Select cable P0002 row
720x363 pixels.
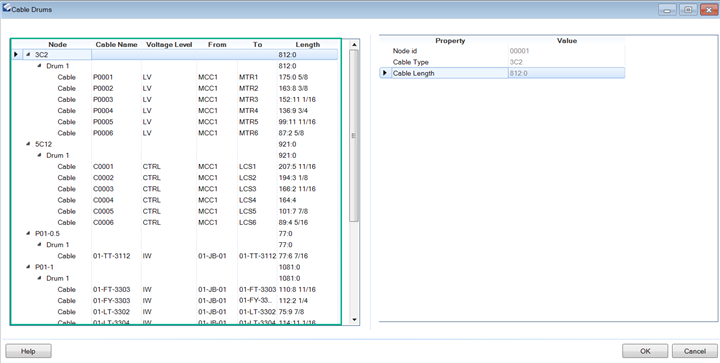(x=180, y=88)
